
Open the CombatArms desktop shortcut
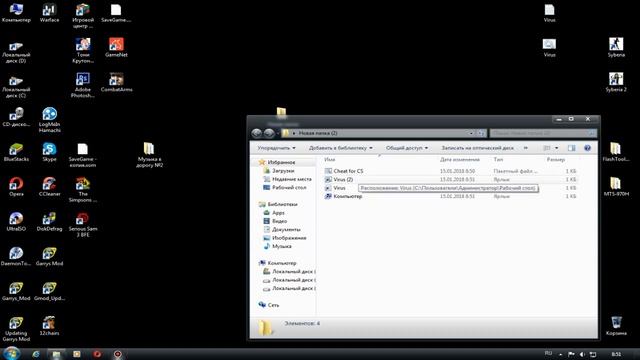(116, 82)
